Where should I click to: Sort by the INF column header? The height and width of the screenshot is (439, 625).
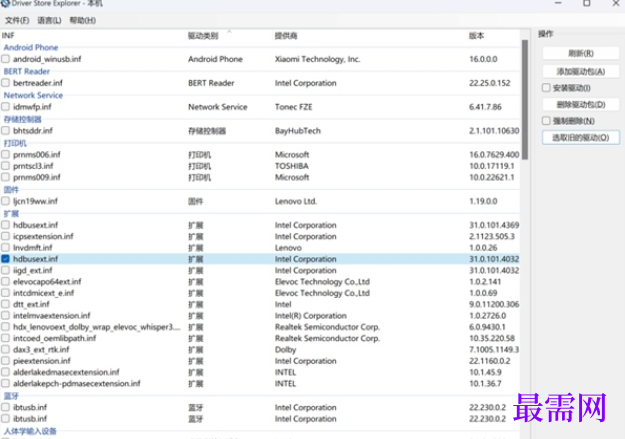click(x=8, y=36)
